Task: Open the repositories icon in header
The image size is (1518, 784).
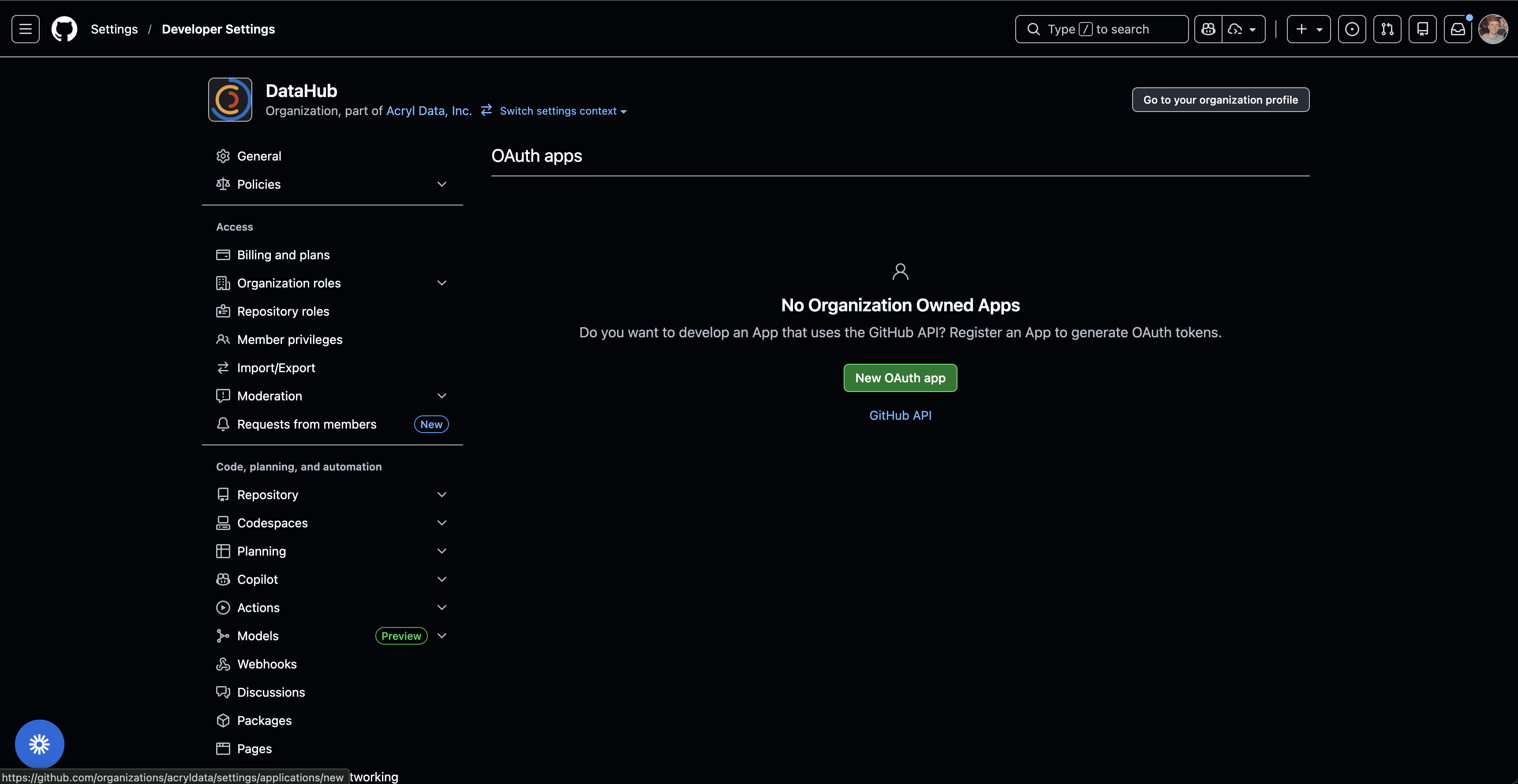Action: 1423,29
